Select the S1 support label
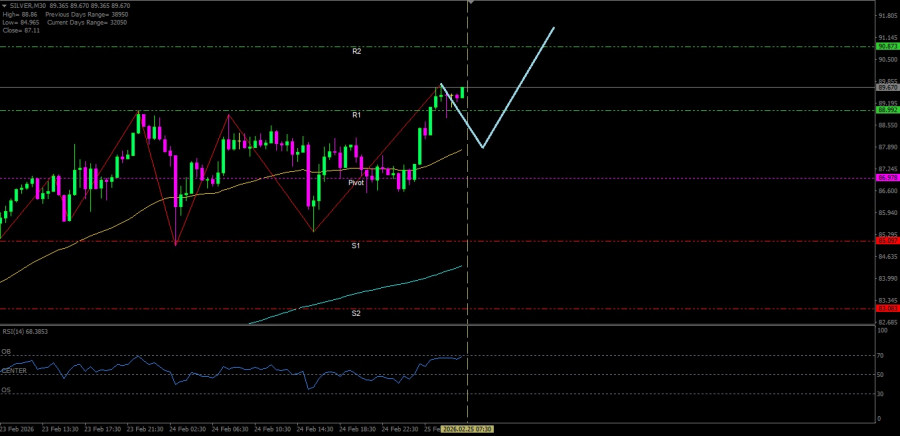This screenshot has width=900, height=436. (x=356, y=246)
